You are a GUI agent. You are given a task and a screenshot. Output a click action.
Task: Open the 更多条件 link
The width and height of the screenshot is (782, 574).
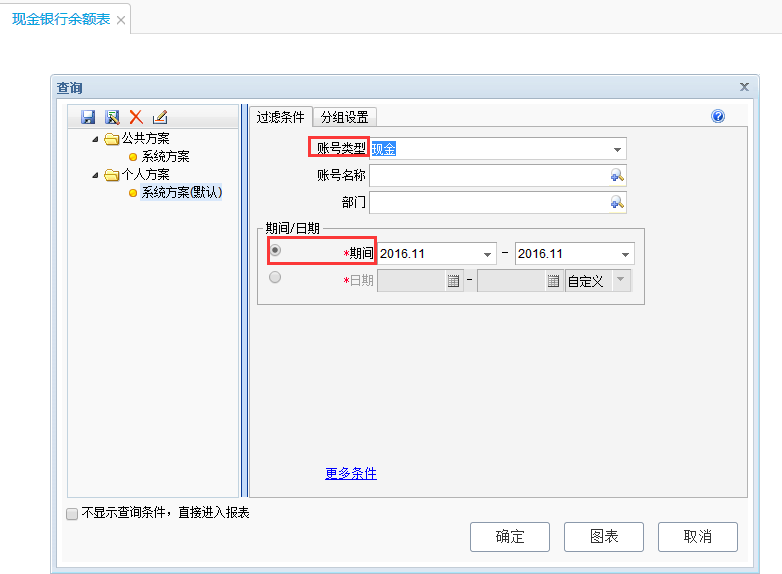tap(351, 473)
